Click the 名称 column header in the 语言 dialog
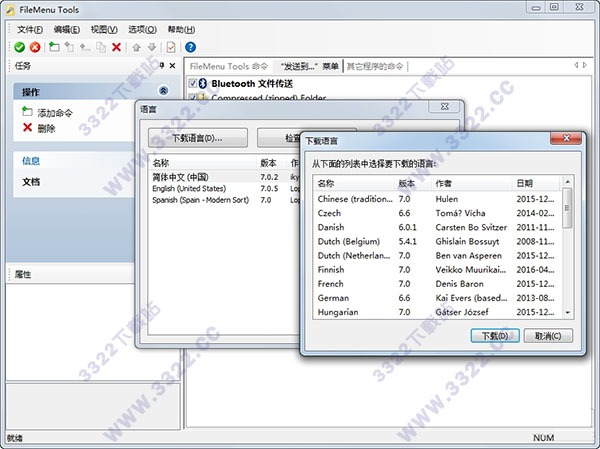Image resolution: width=600 pixels, height=449 pixels. pyautogui.click(x=202, y=163)
